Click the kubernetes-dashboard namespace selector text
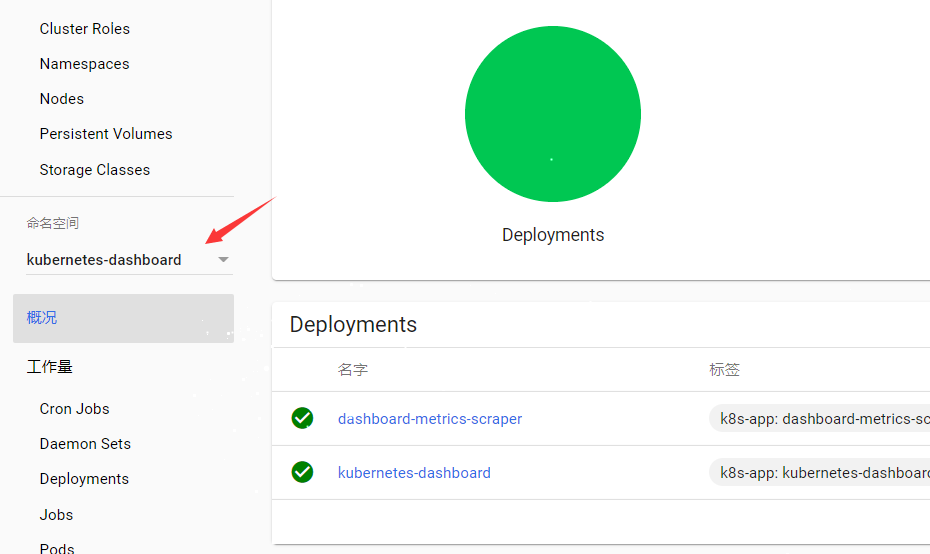The height and width of the screenshot is (554, 930). pyautogui.click(x=104, y=260)
